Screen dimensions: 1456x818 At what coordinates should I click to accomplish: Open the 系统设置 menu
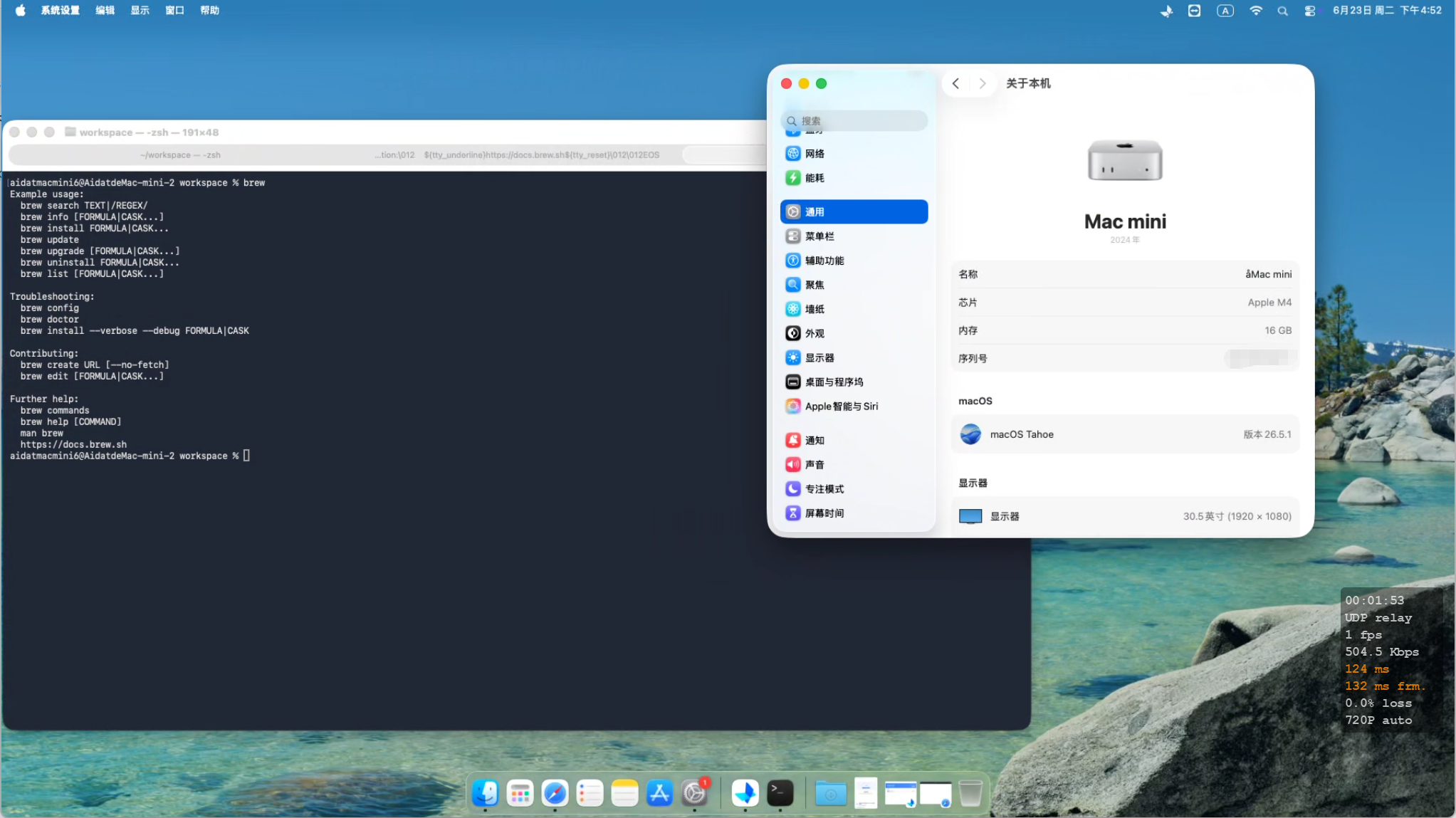61,10
